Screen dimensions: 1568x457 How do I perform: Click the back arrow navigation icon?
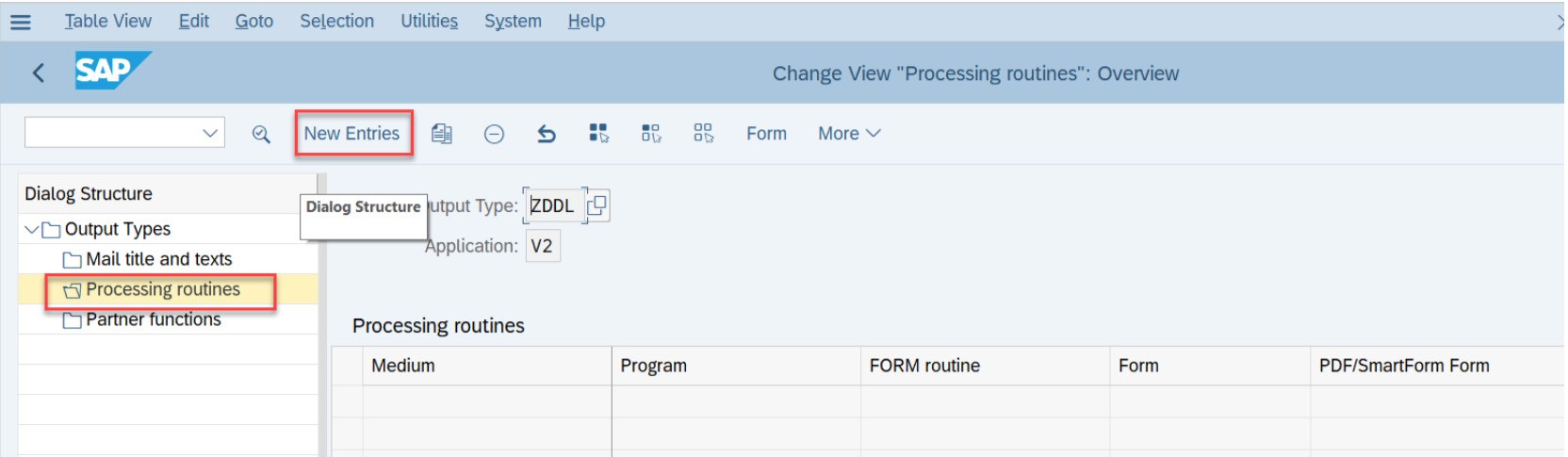(x=39, y=73)
